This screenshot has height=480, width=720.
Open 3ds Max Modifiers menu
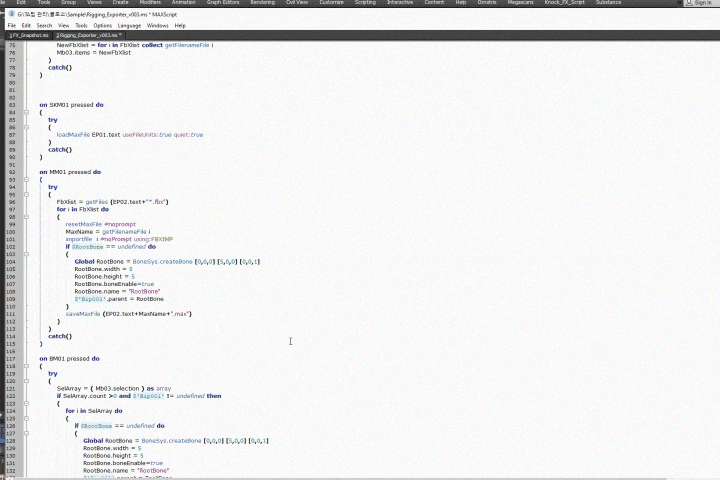[x=150, y=2]
